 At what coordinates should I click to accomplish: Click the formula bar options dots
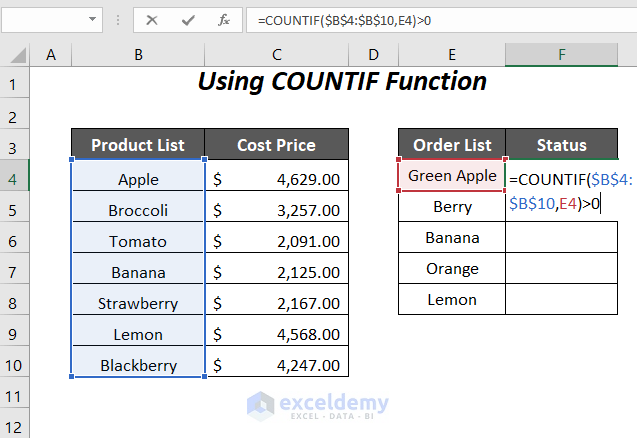[119, 19]
